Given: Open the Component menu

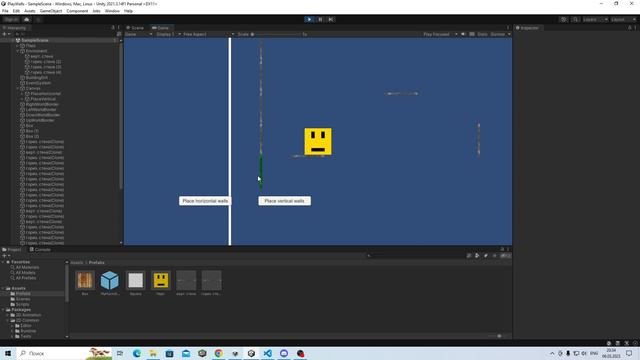Looking at the screenshot, I should (77, 11).
